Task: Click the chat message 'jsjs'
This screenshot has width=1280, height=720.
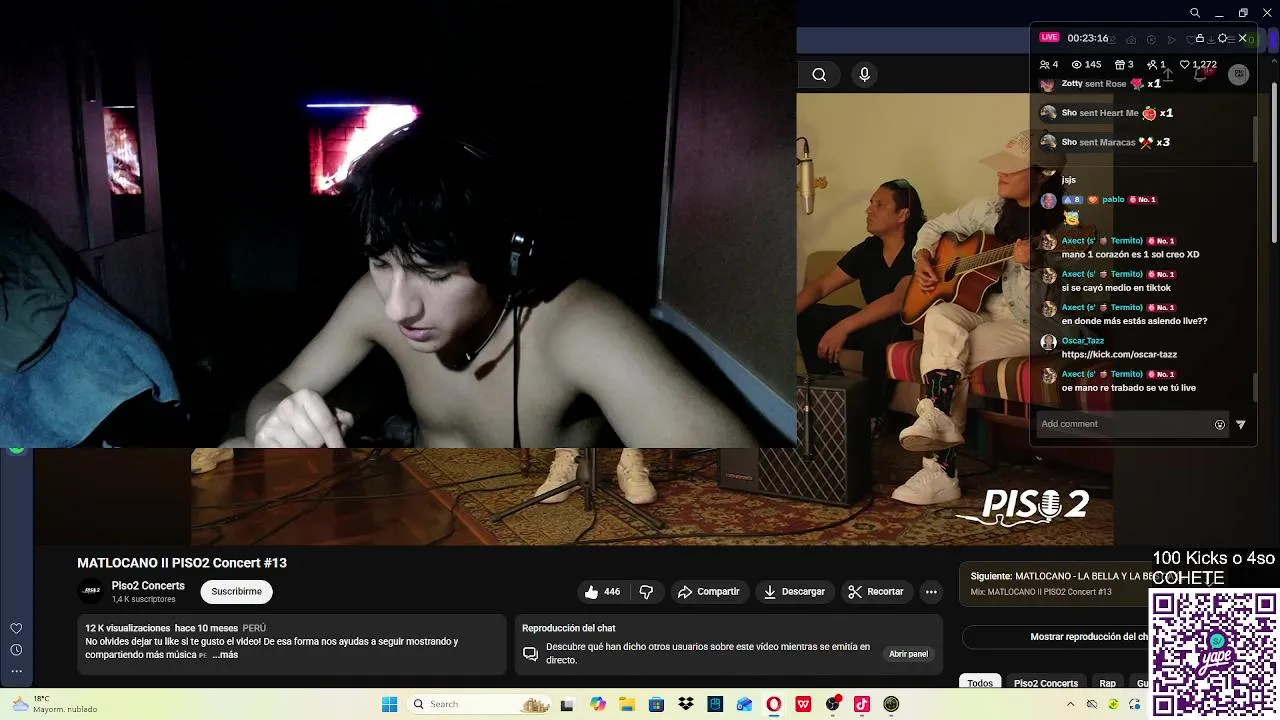Action: (1068, 180)
